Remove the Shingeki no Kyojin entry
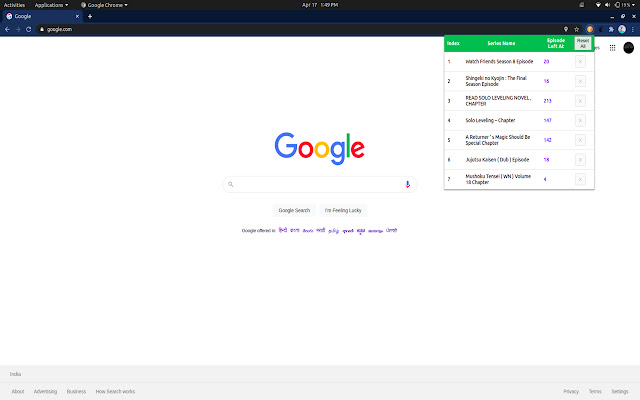The width and height of the screenshot is (640, 400). [x=580, y=81]
